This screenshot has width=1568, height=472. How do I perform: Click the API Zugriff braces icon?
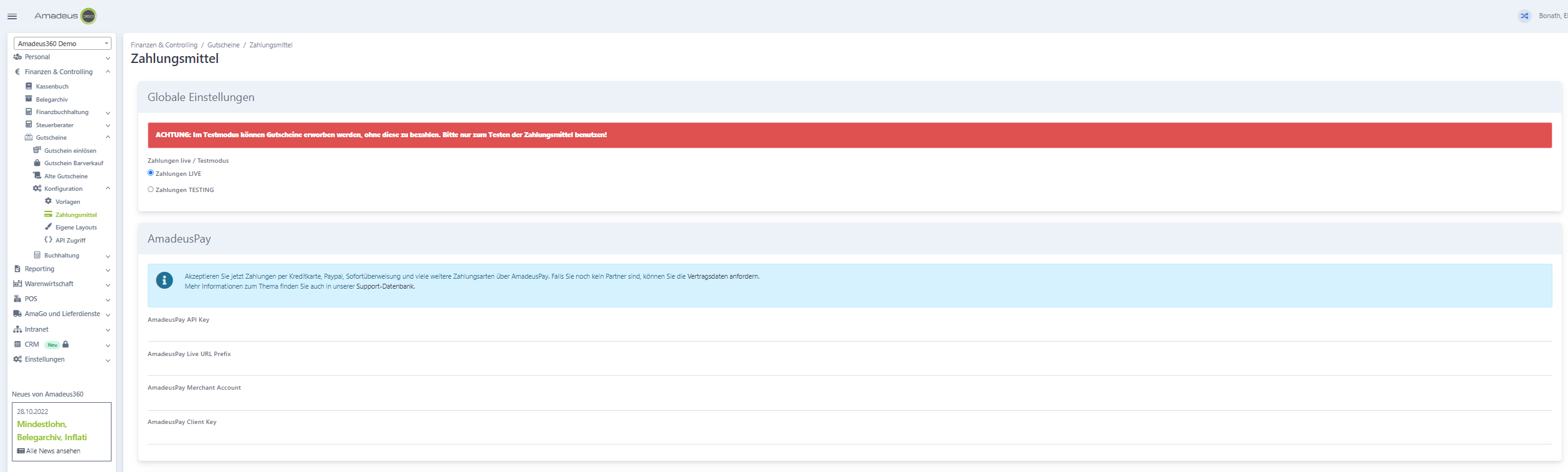click(x=48, y=240)
